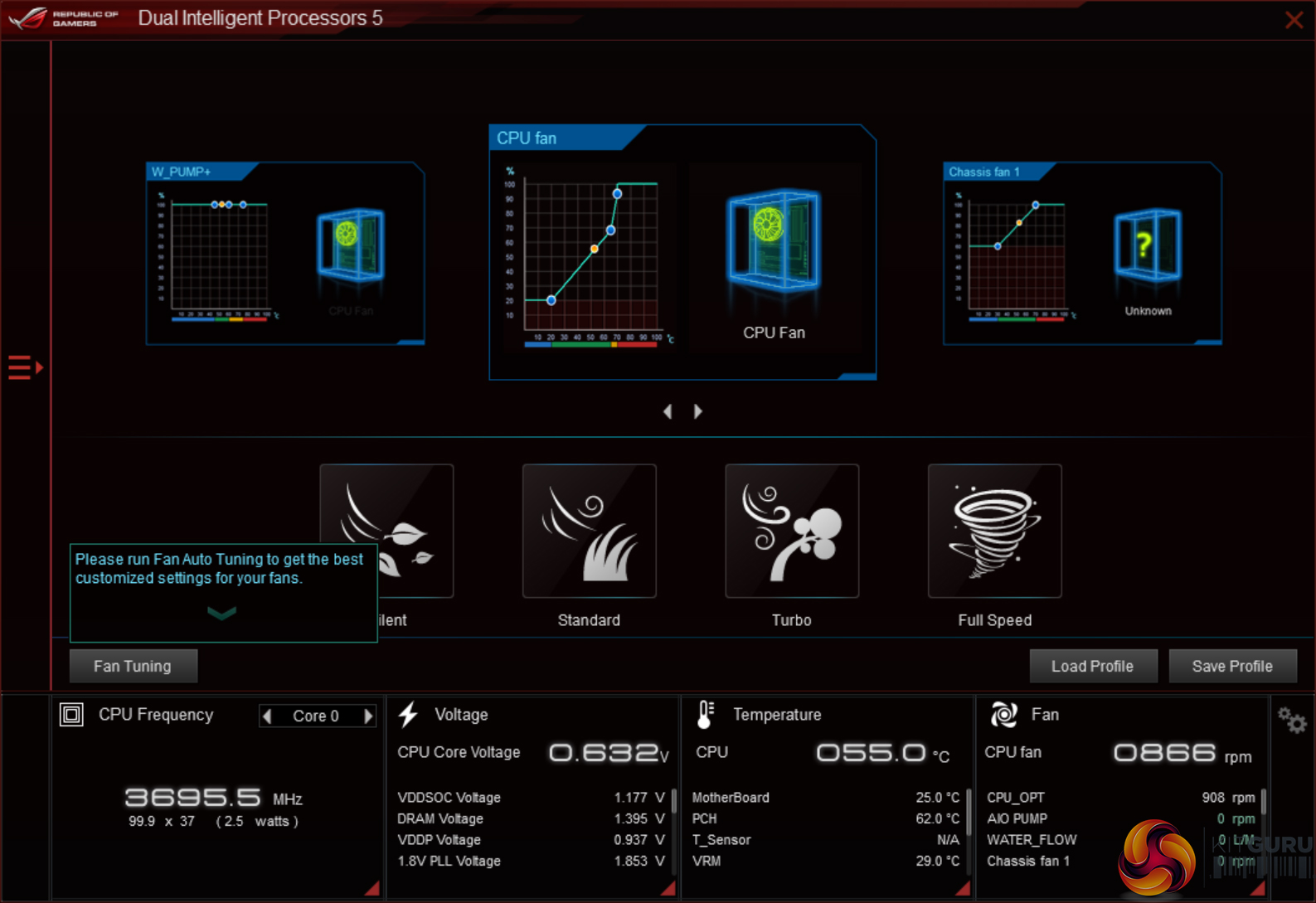Image resolution: width=1316 pixels, height=903 pixels.
Task: Click the top point on CPU fan curve
Action: click(x=617, y=193)
